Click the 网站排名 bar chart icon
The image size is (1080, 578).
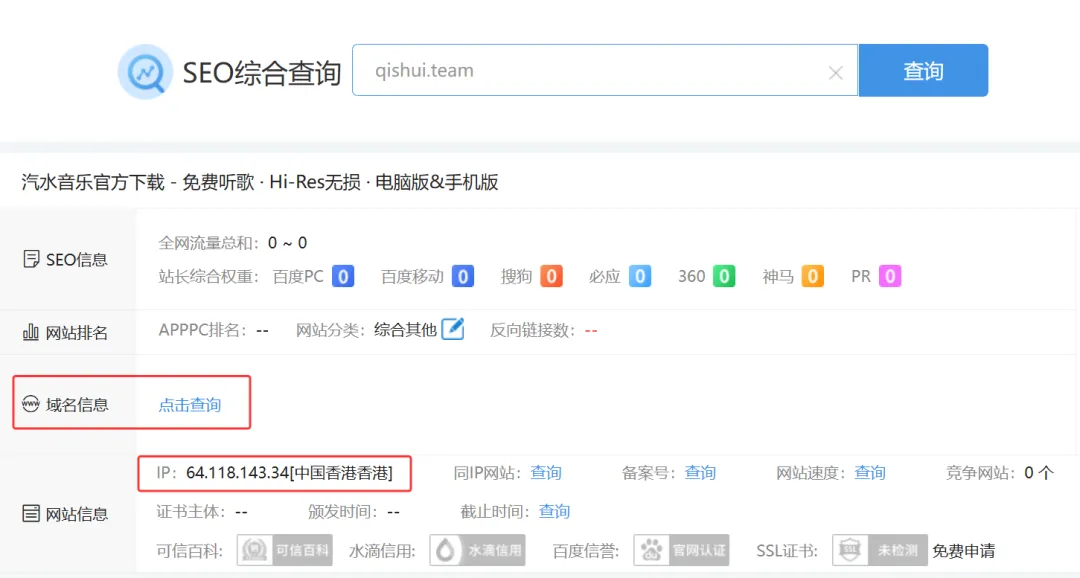click(x=30, y=333)
